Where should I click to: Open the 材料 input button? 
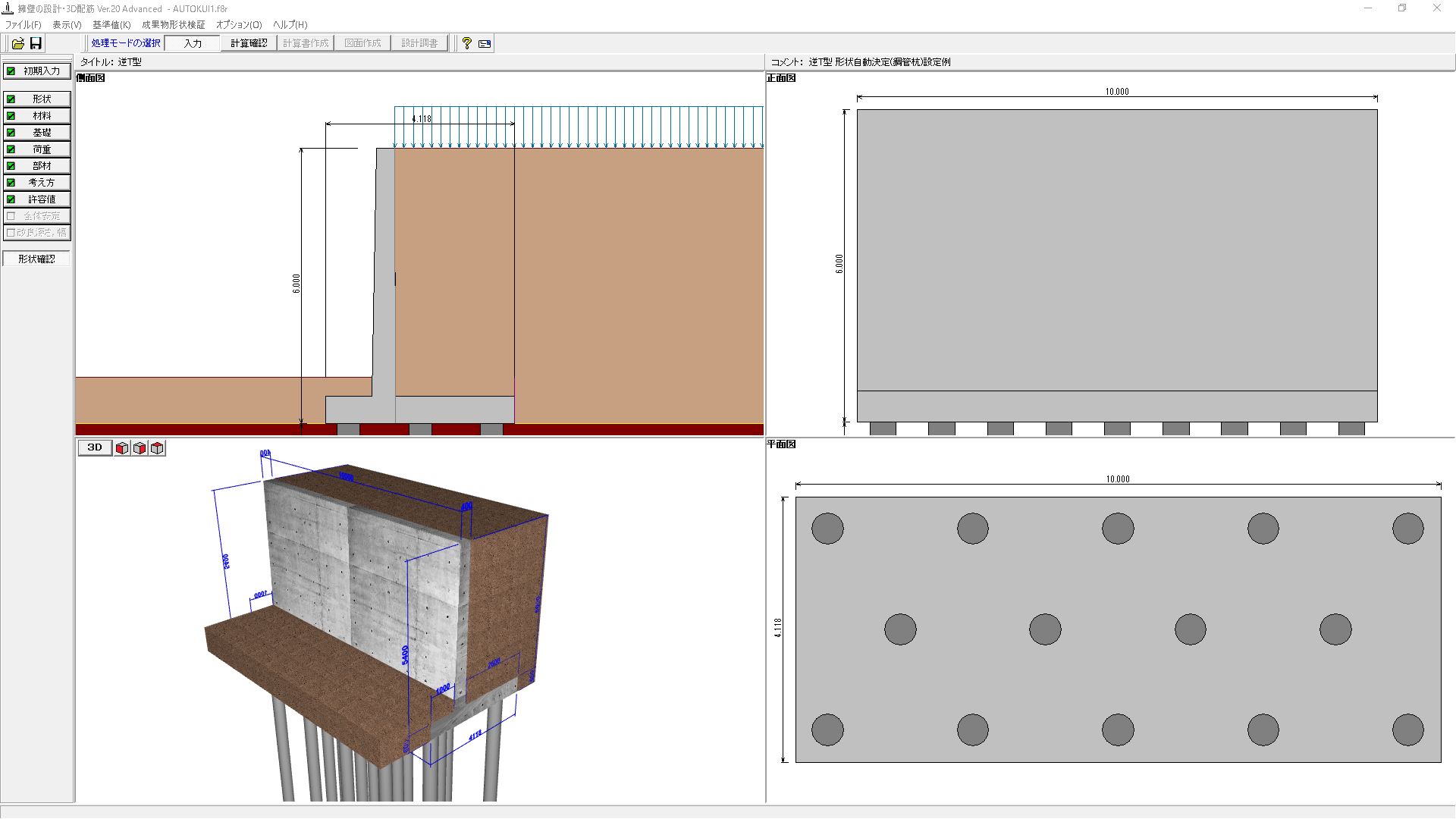(36, 116)
